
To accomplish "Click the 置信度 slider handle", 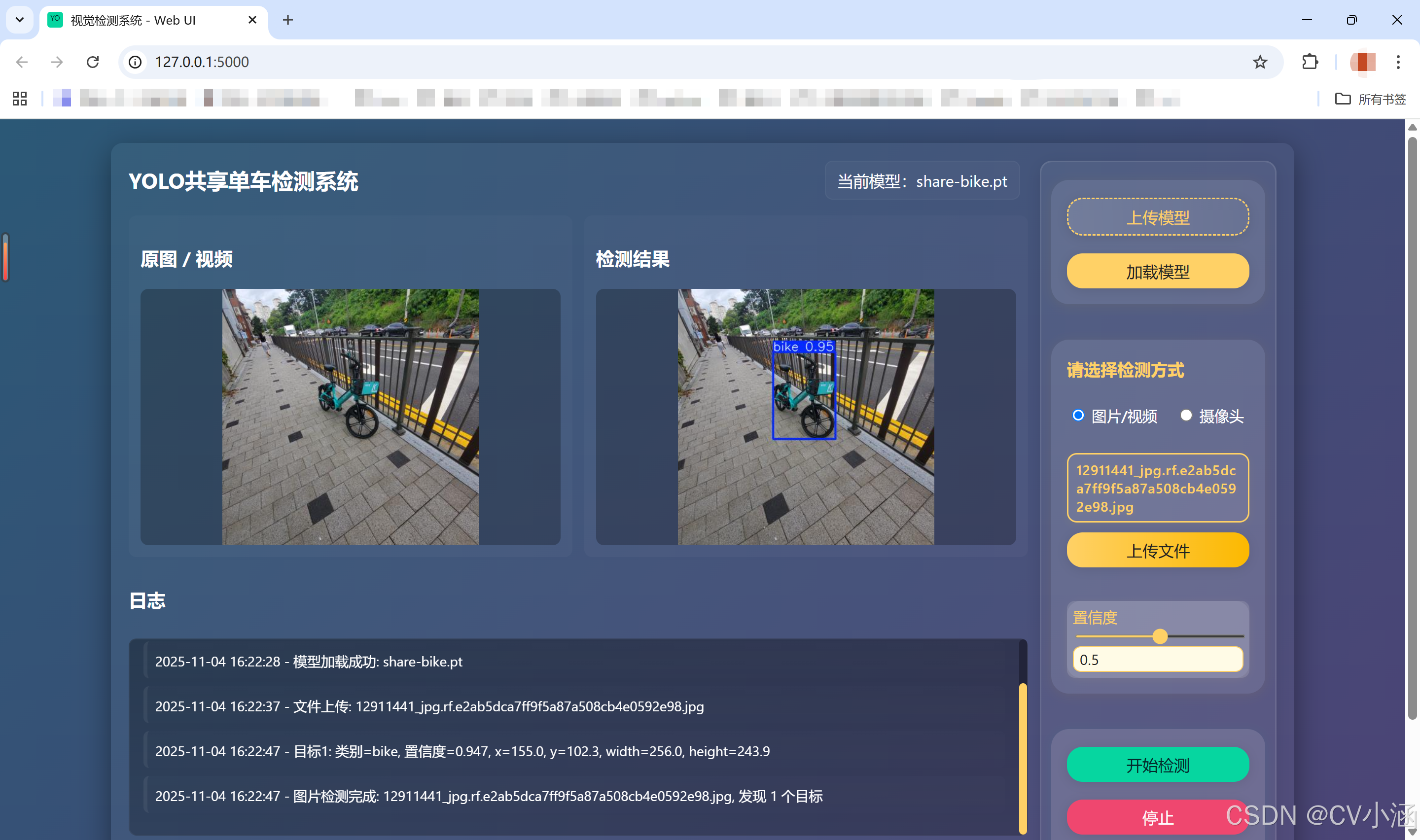I will (1160, 636).
